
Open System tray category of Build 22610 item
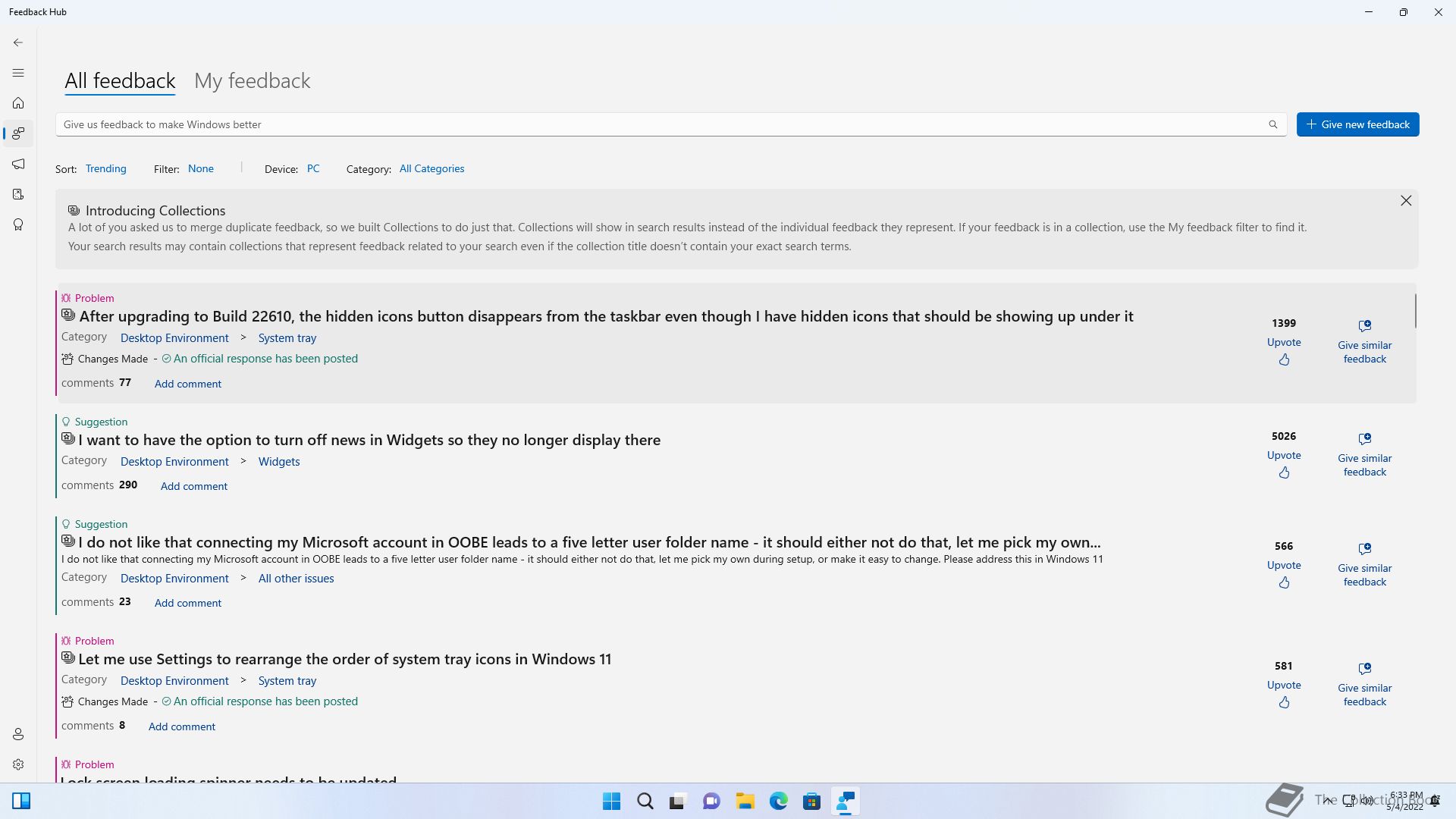(287, 338)
